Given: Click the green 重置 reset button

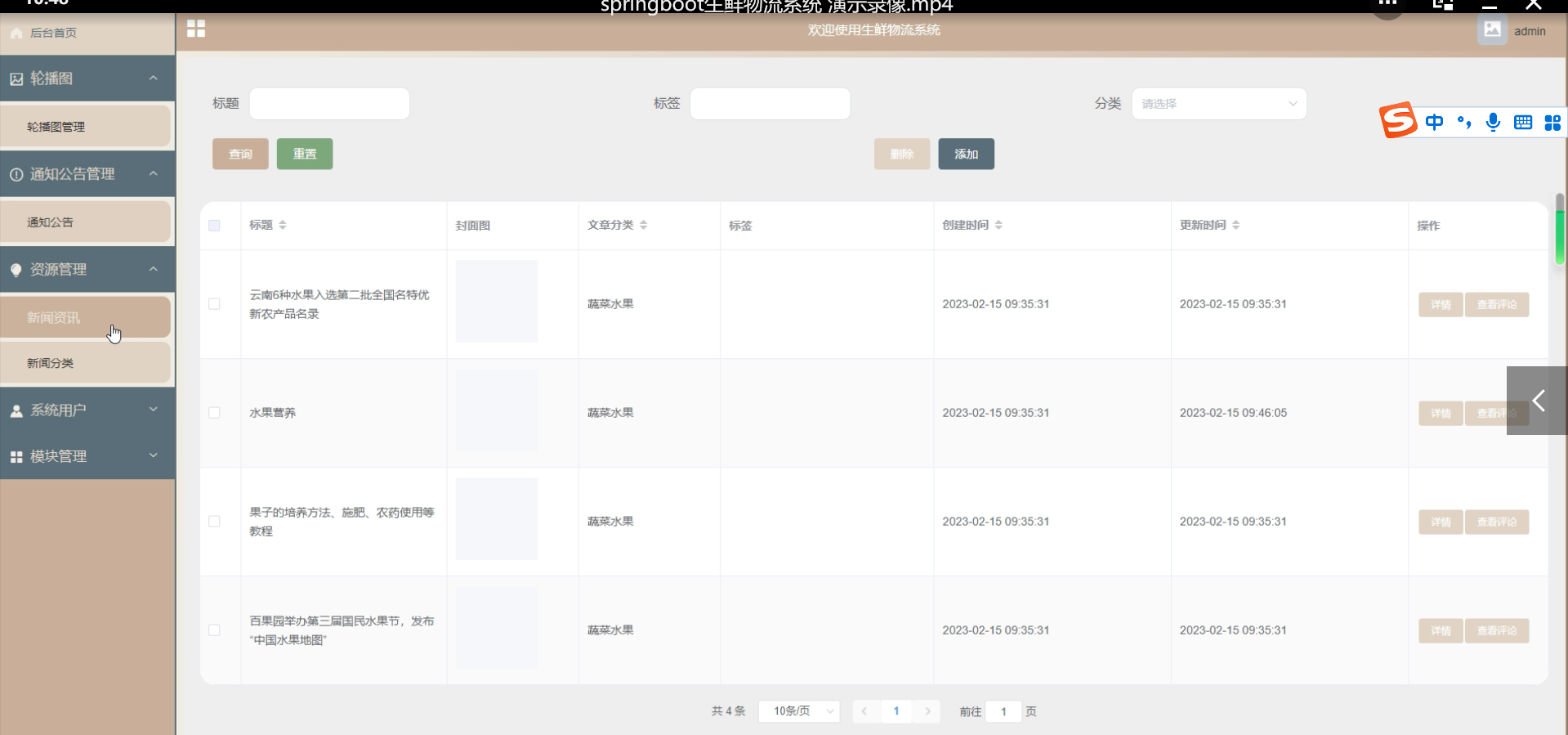Looking at the screenshot, I should [x=305, y=154].
